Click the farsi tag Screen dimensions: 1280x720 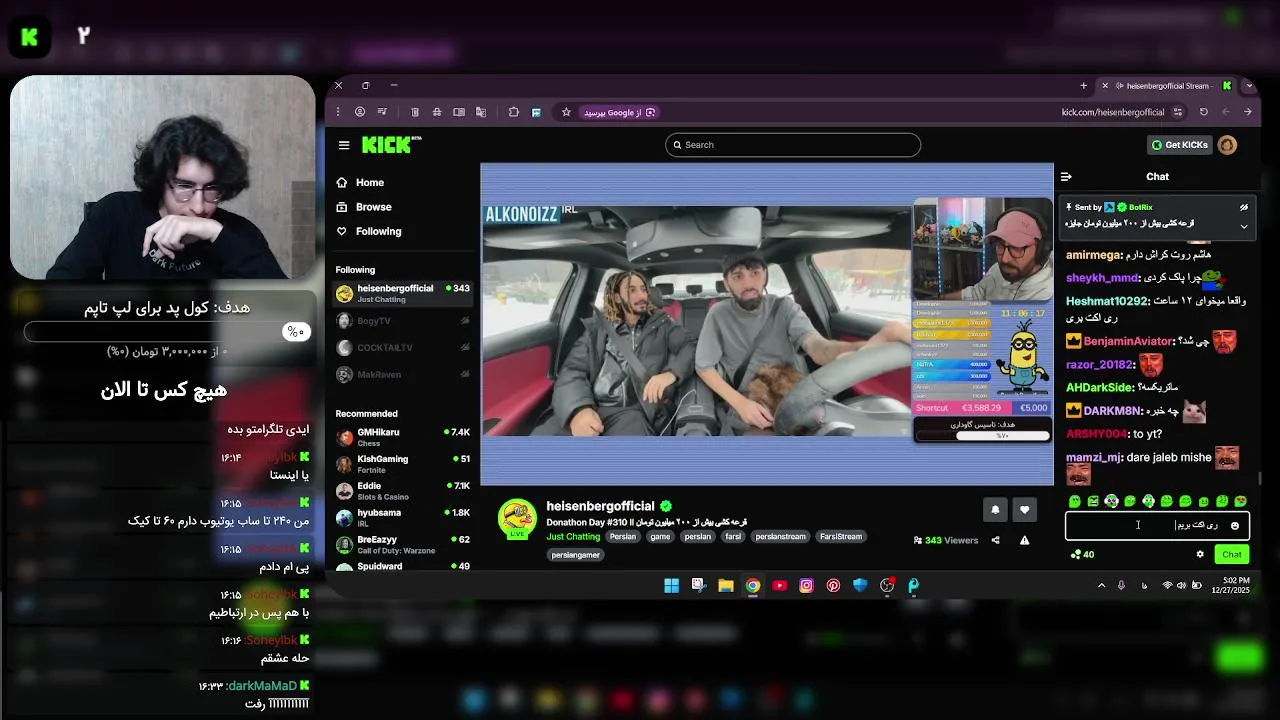pyautogui.click(x=733, y=537)
